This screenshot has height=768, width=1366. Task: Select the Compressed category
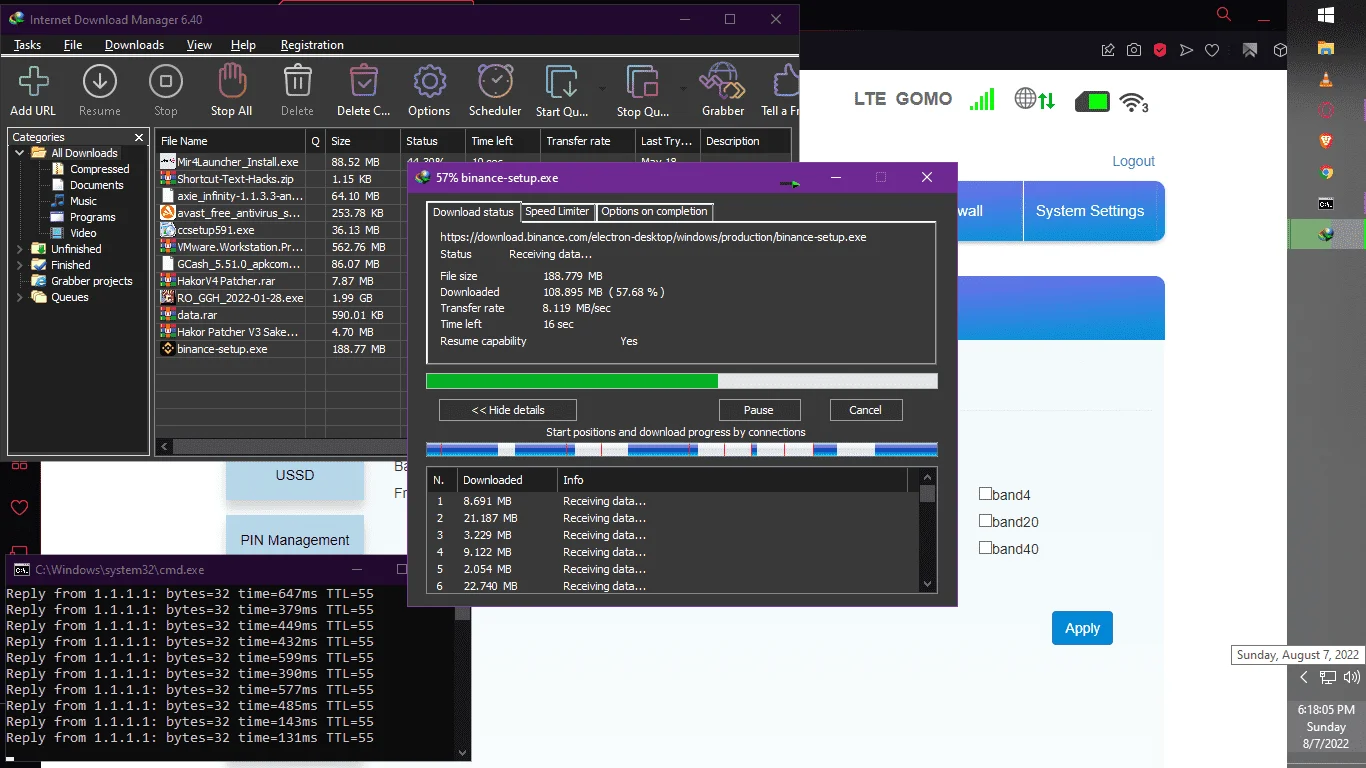100,169
